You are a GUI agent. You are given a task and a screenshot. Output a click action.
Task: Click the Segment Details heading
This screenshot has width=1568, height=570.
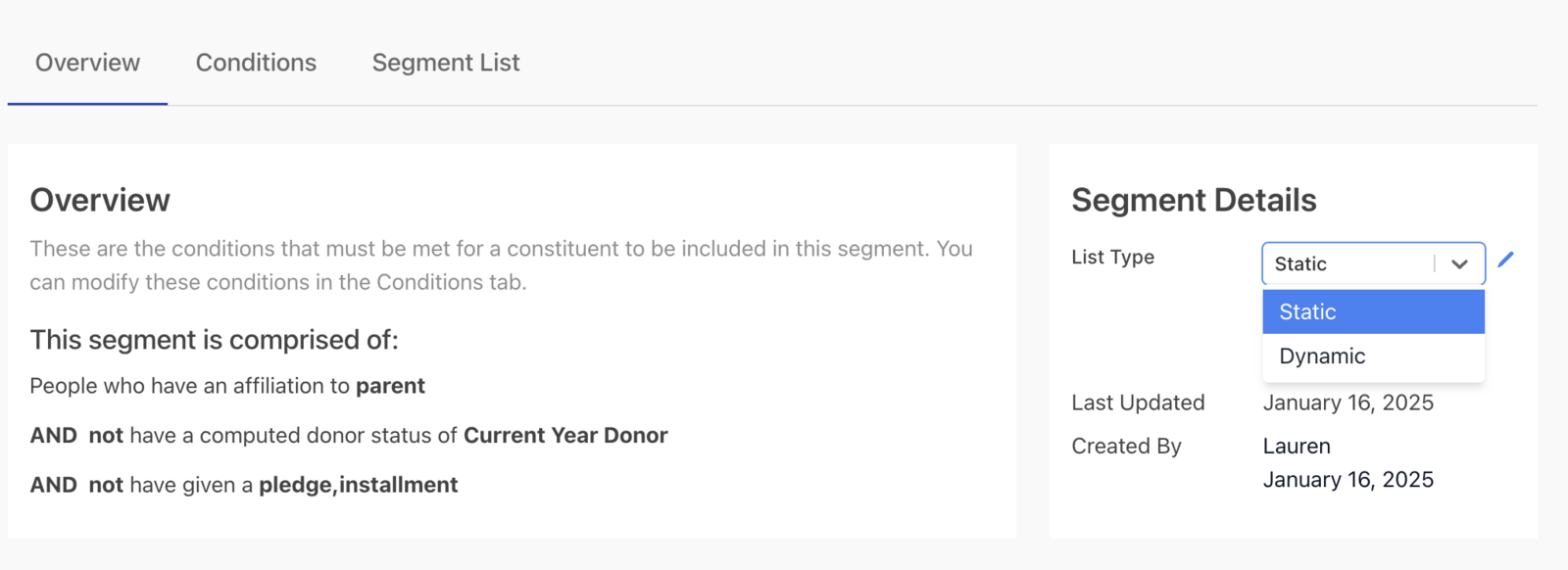coord(1194,200)
